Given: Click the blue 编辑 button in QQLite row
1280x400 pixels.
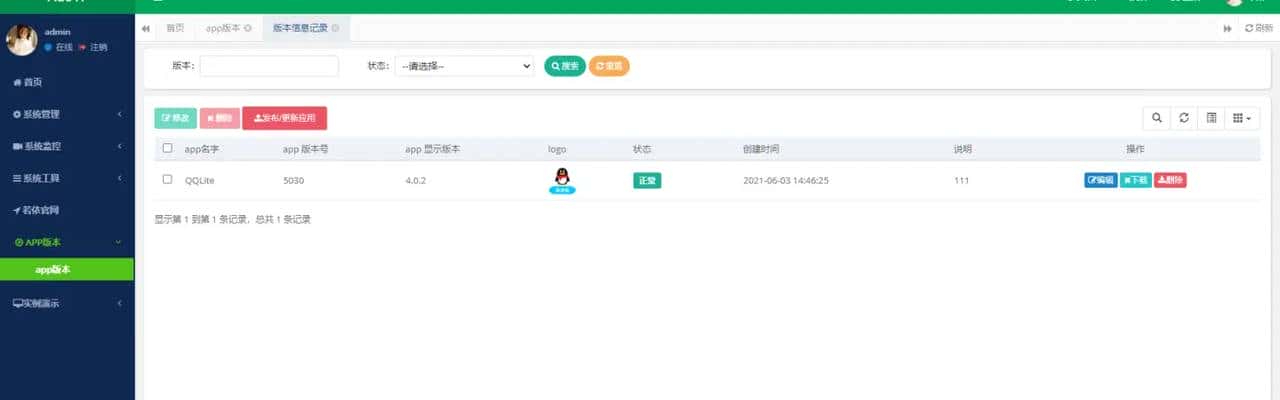Looking at the screenshot, I should click(x=1101, y=180).
